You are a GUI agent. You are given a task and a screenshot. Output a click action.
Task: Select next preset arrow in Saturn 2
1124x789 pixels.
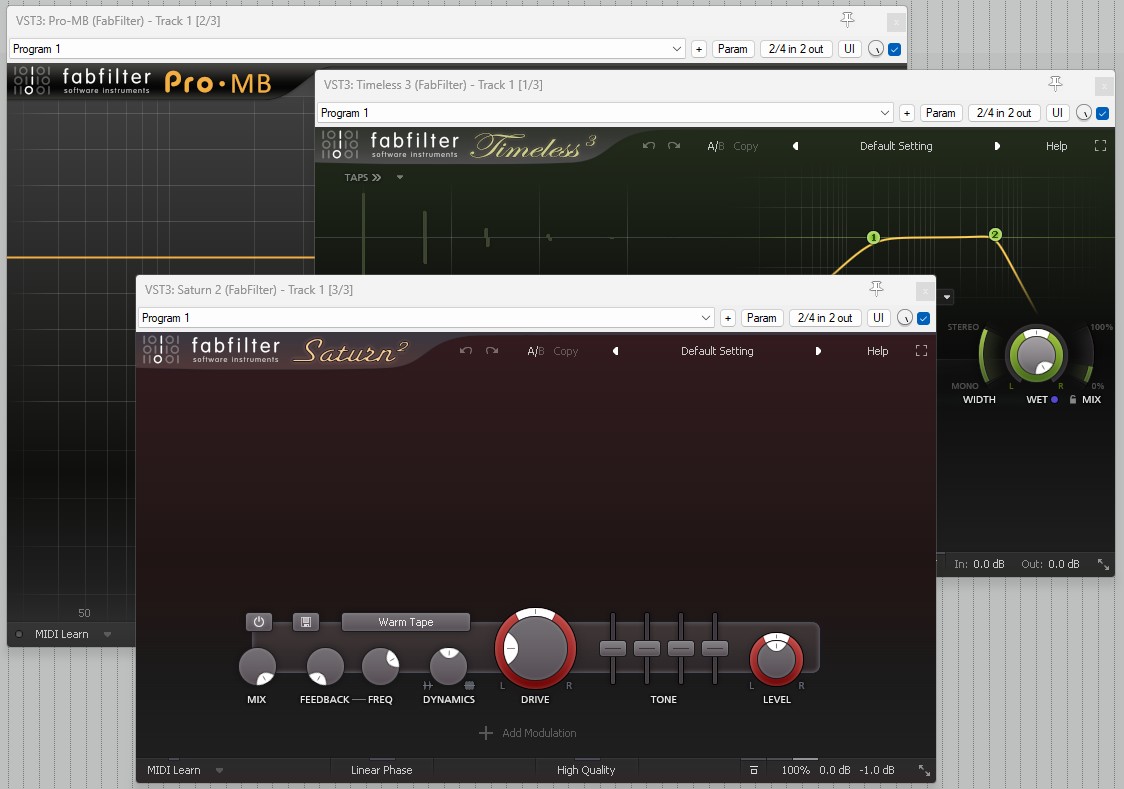818,351
